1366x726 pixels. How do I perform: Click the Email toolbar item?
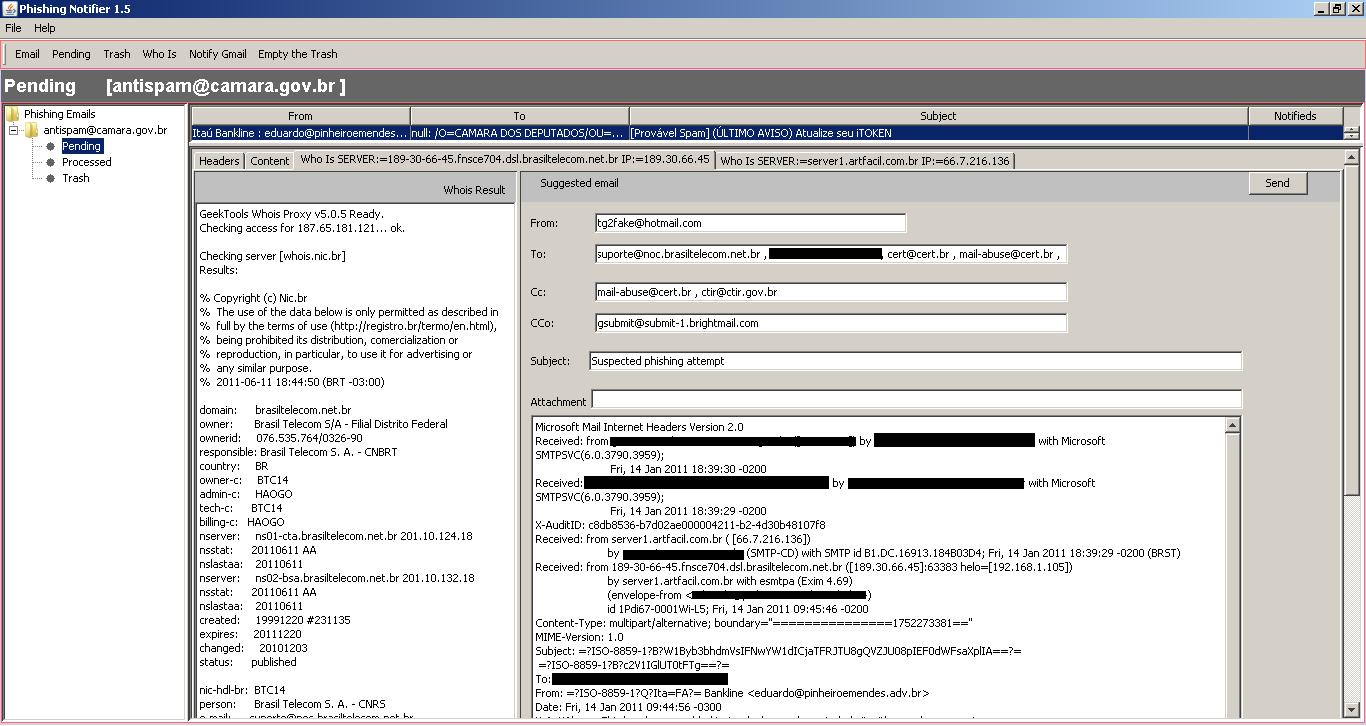[27, 54]
